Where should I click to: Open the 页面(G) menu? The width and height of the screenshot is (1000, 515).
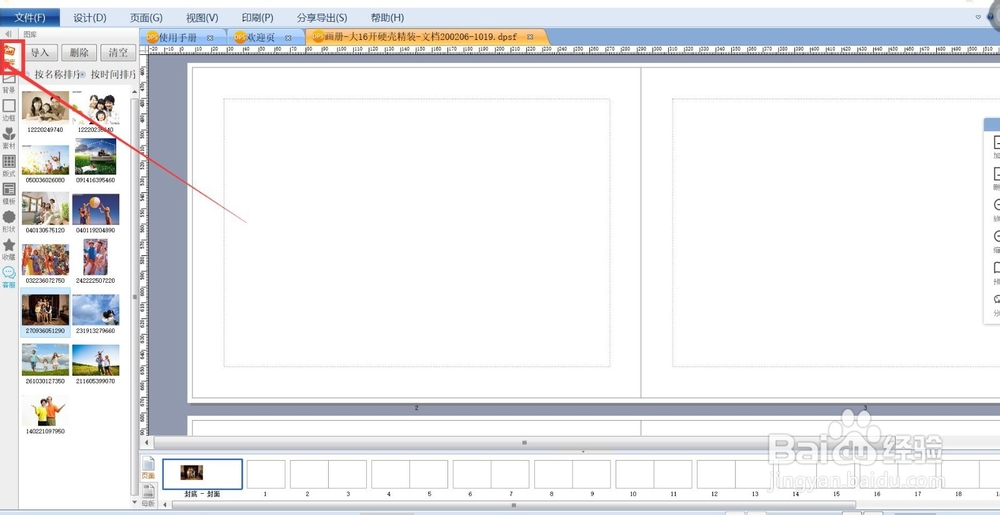[146, 18]
